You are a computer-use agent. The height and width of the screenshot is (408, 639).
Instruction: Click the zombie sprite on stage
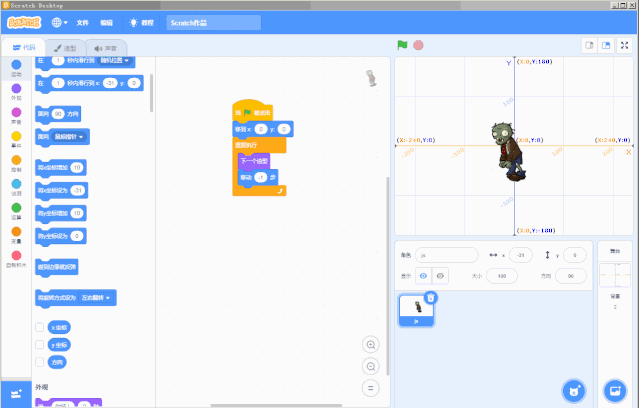(508, 152)
